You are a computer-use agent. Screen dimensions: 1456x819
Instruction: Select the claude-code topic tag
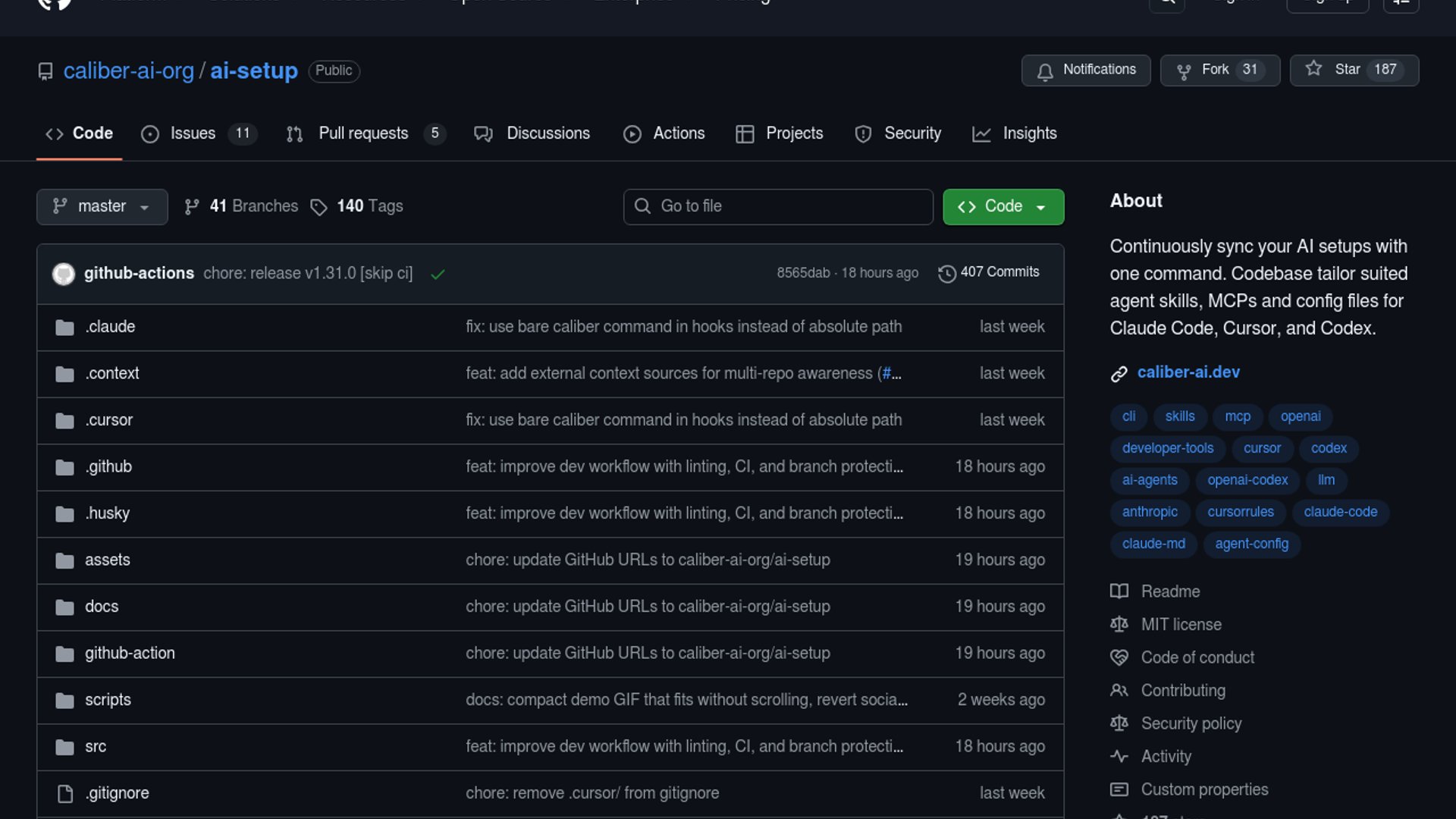coord(1340,512)
